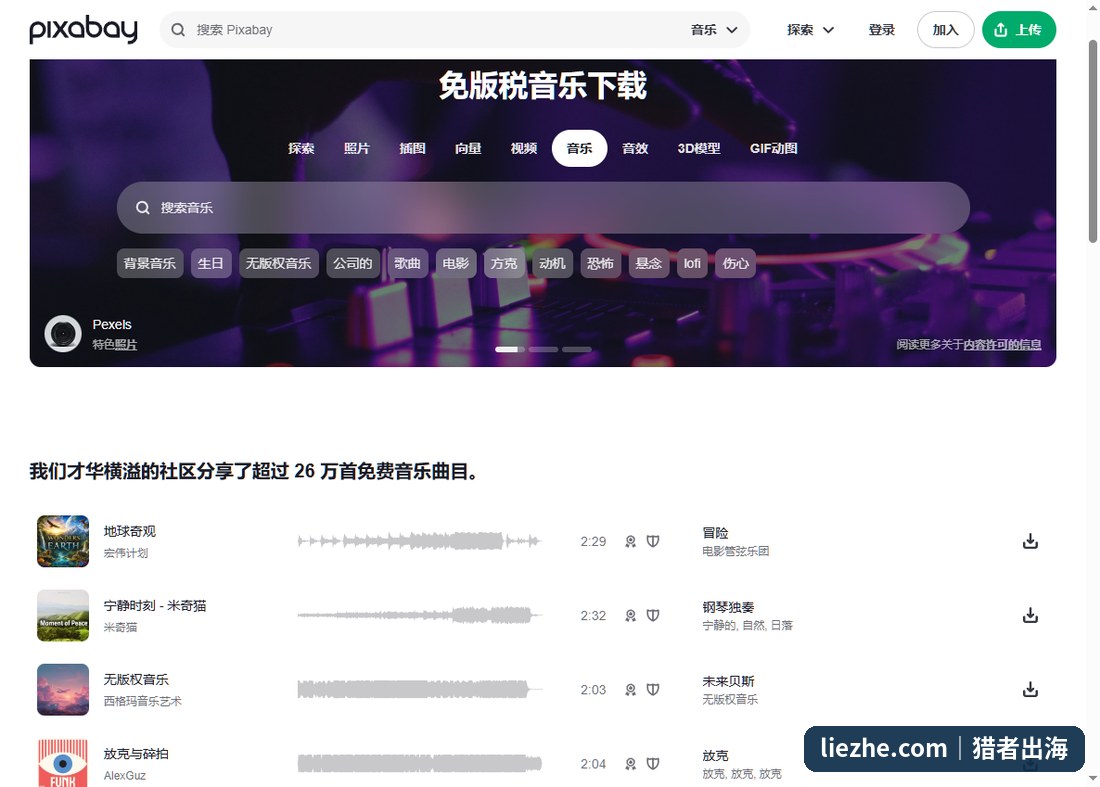Switch to the 向量 tab

(468, 148)
